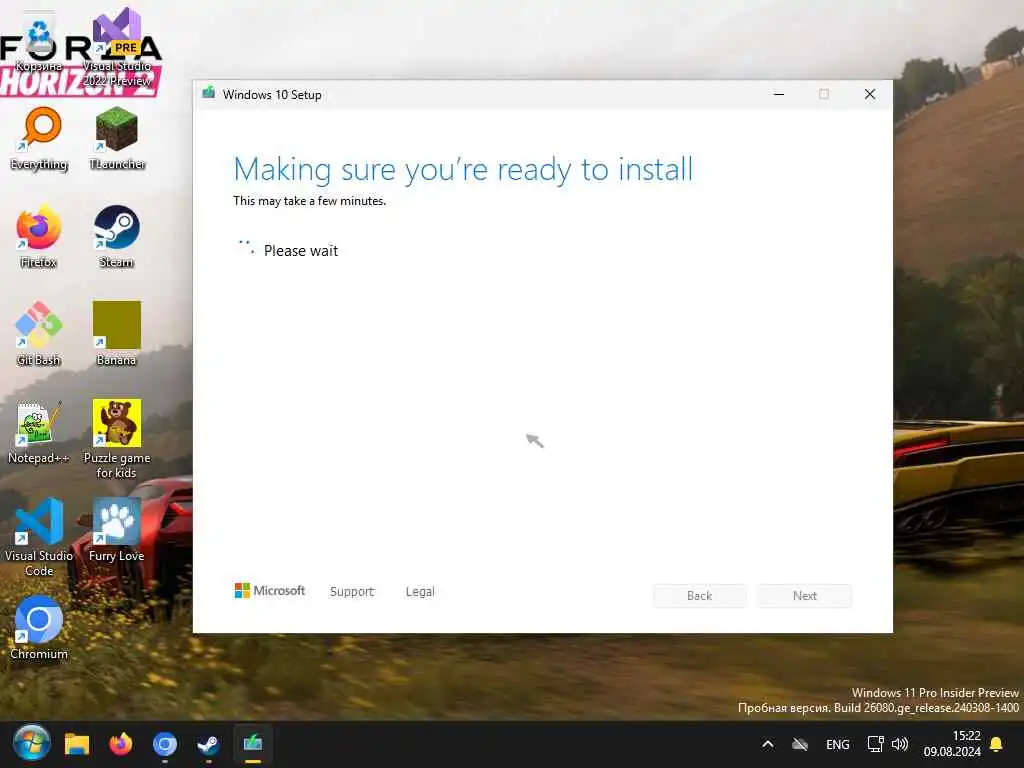Click the 'Making sure you're ready to install' heading
Viewport: 1024px width, 768px height.
463,169
